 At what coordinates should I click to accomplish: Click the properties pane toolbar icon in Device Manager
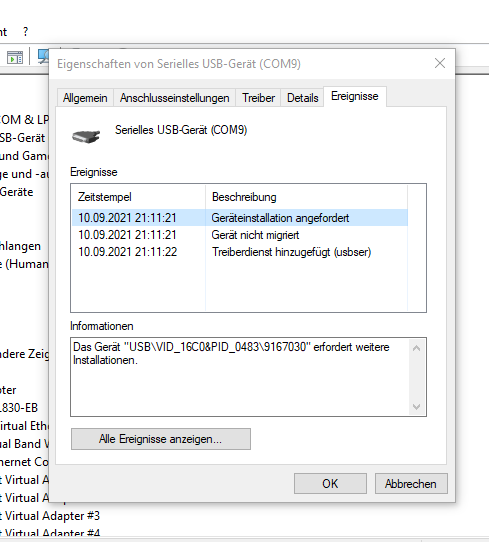pos(15,57)
